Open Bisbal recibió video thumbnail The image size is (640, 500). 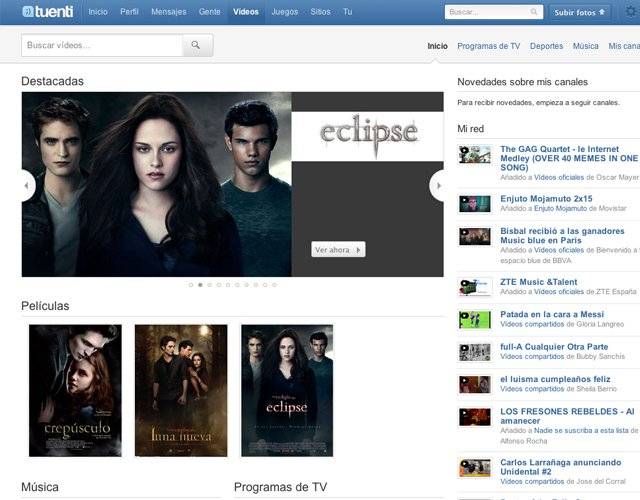[x=475, y=236]
